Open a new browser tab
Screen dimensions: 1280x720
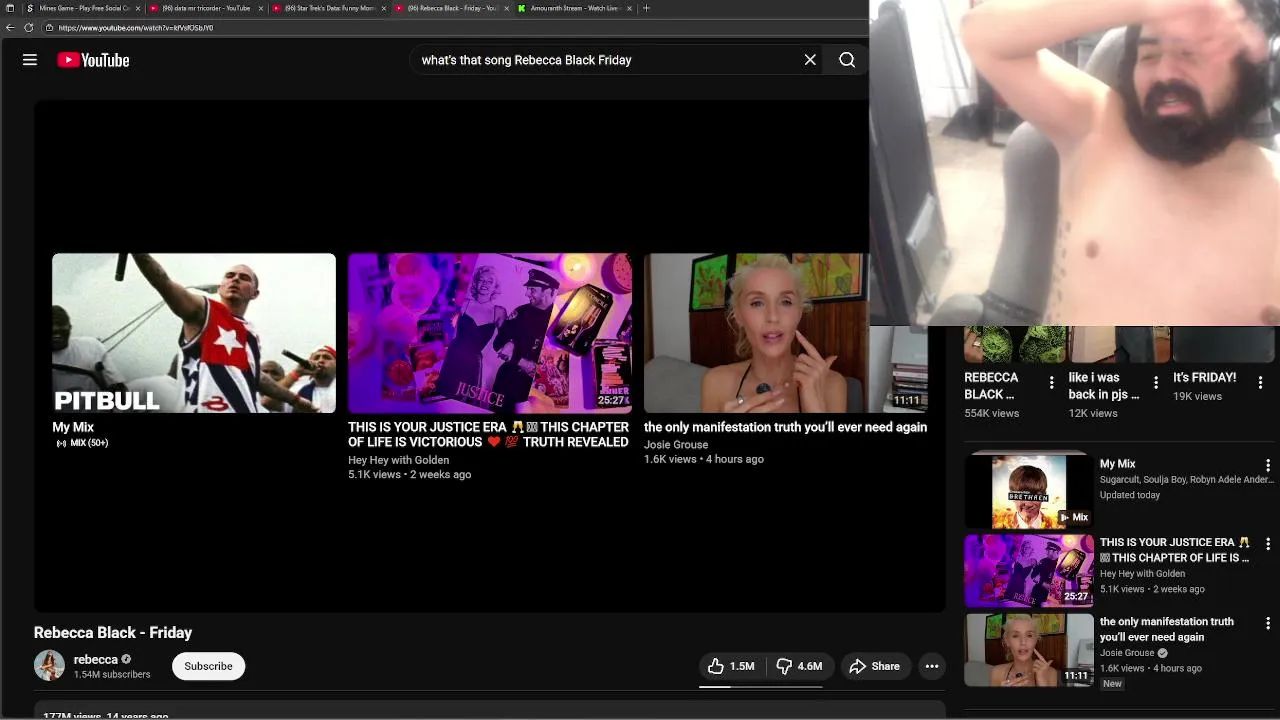pyautogui.click(x=646, y=8)
